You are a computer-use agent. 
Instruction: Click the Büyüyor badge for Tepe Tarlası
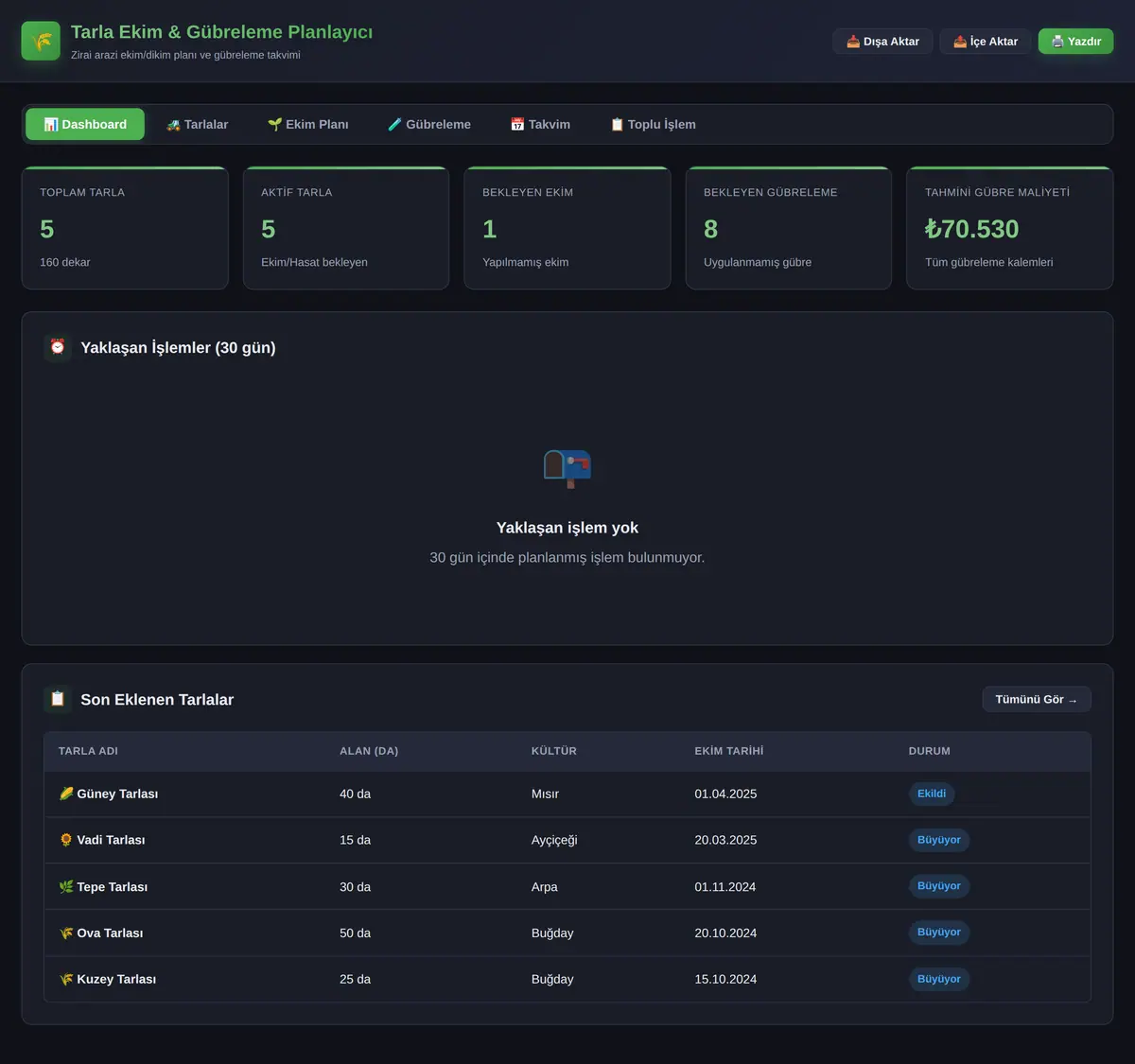click(939, 886)
